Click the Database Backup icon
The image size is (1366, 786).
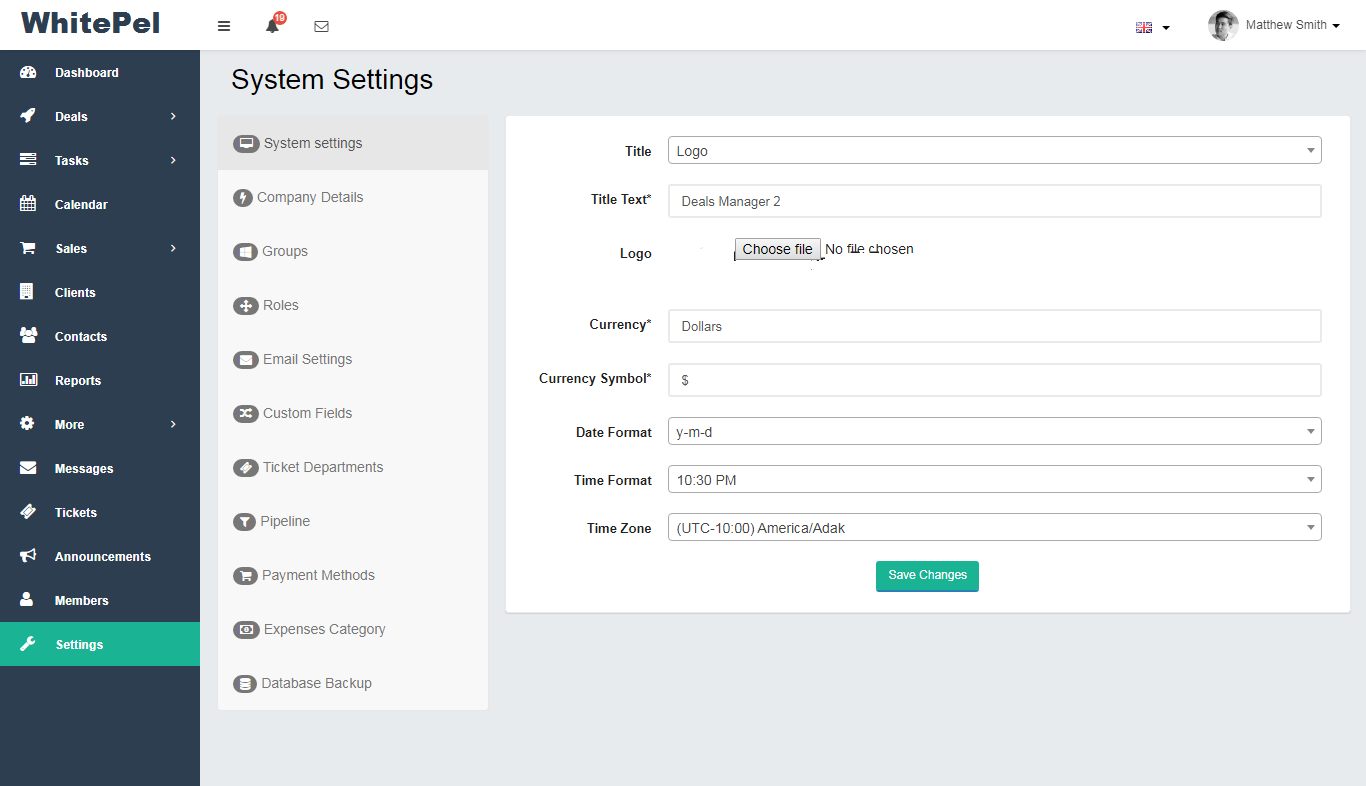(x=244, y=684)
